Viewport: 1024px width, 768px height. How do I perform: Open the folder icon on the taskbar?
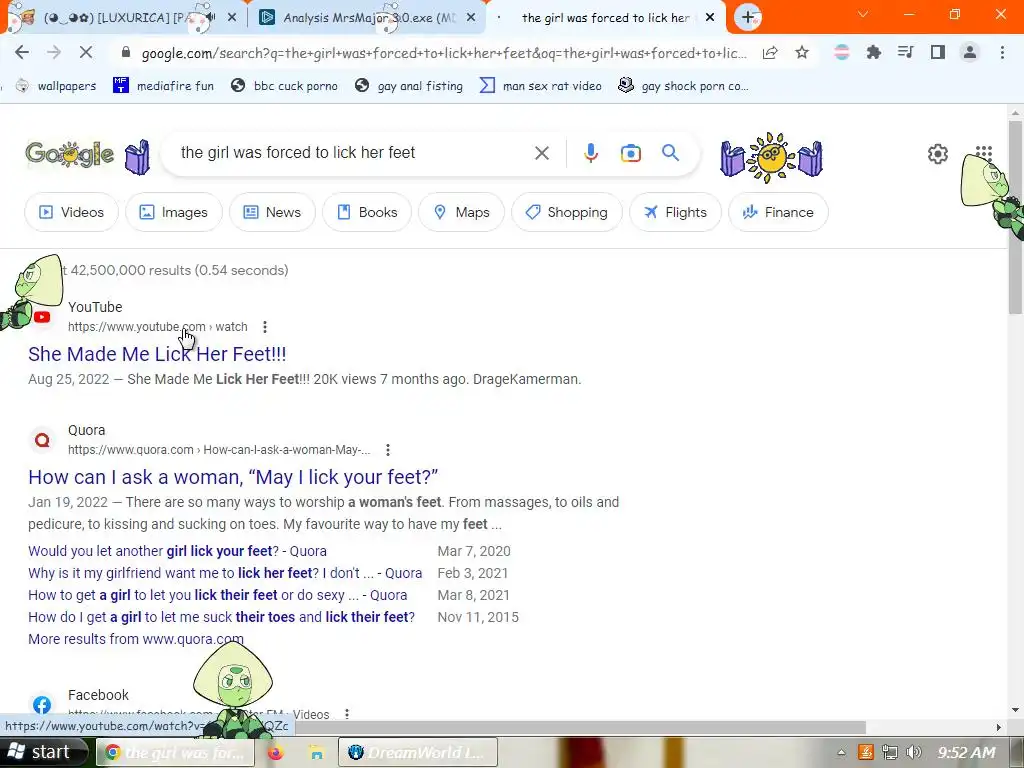[x=316, y=752]
